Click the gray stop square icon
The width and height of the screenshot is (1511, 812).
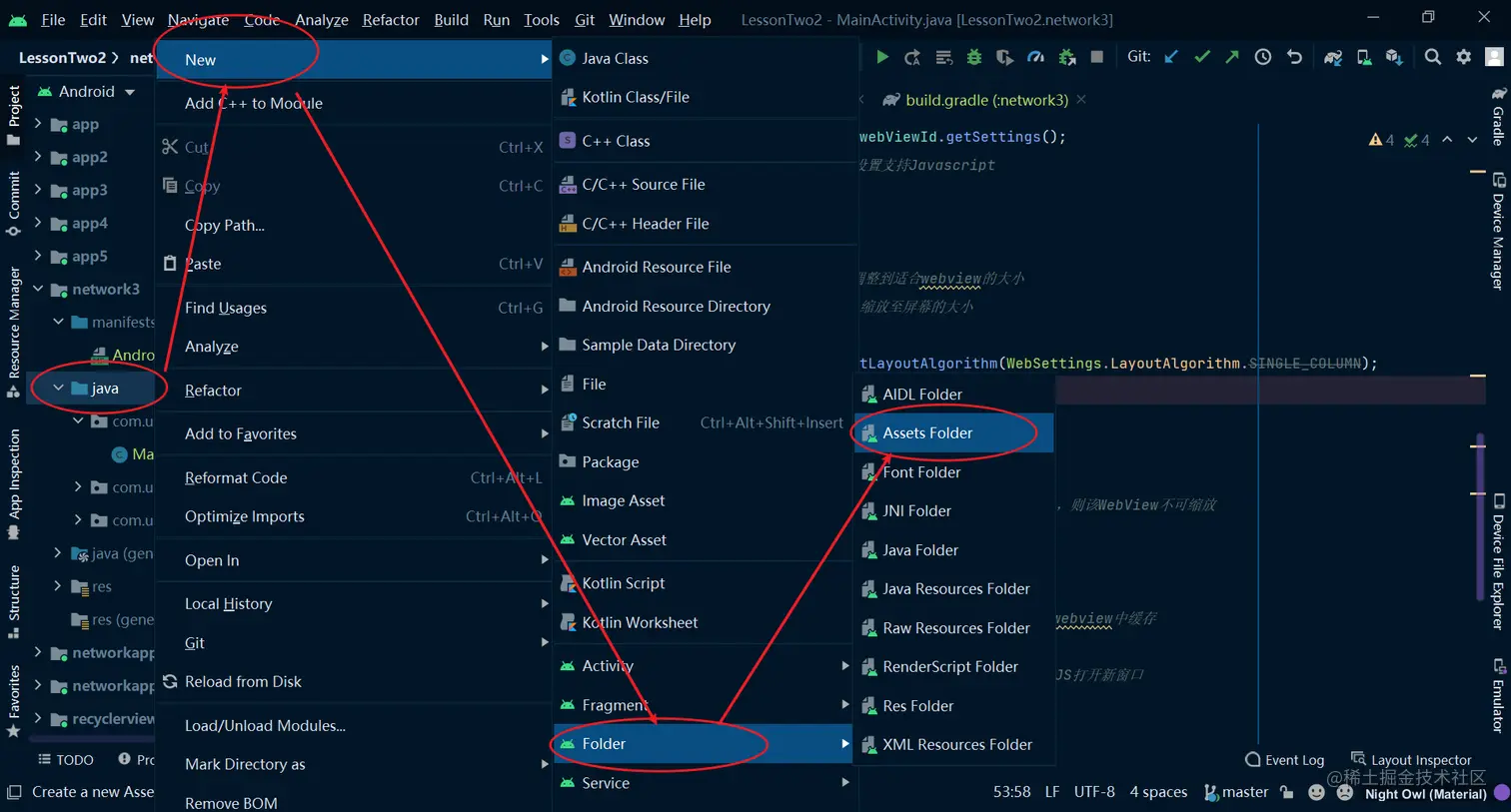(1097, 57)
